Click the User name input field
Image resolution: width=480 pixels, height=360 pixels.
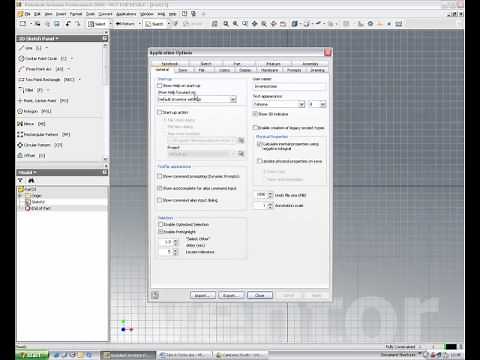(x=289, y=86)
